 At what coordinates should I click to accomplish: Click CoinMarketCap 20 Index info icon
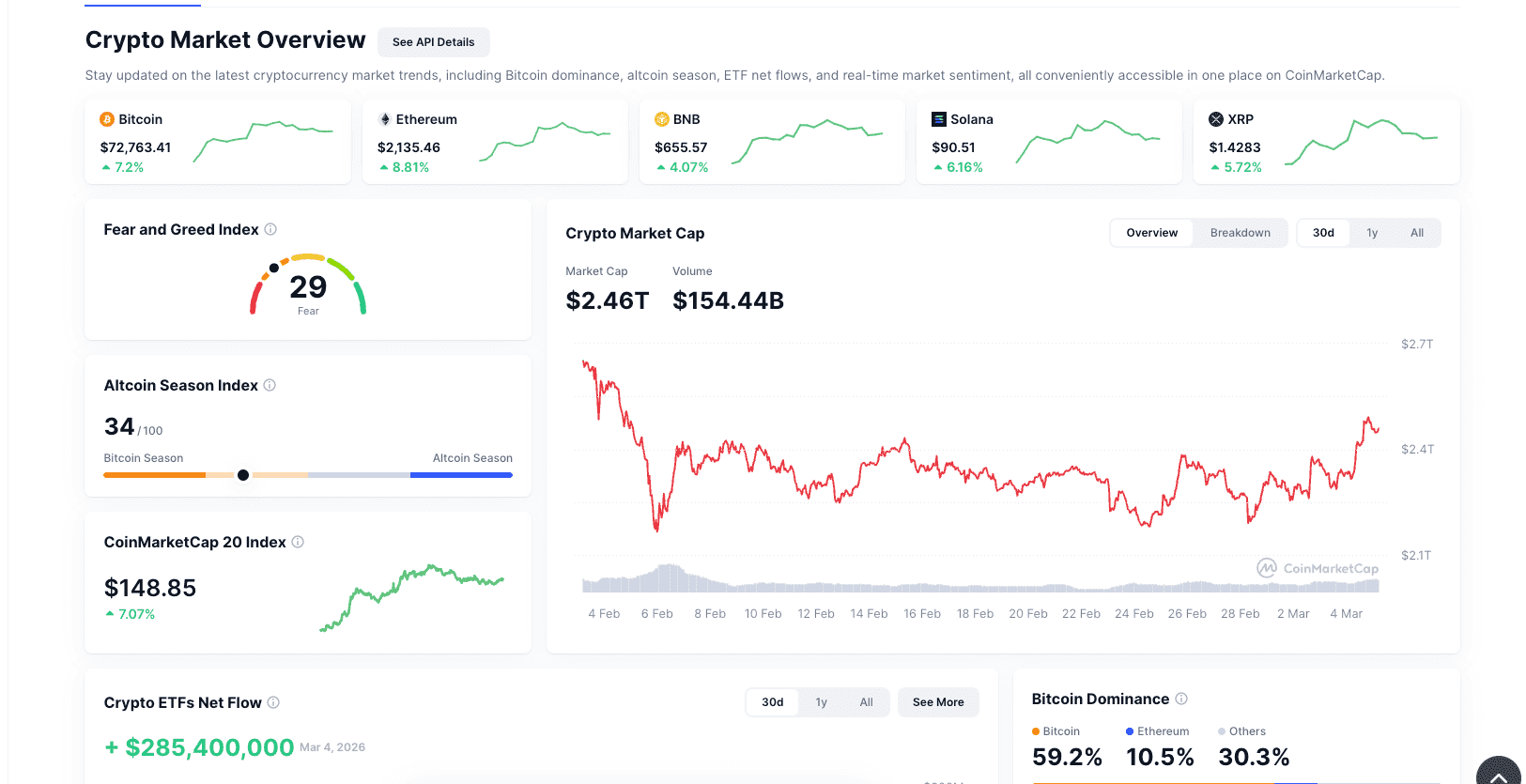click(298, 542)
